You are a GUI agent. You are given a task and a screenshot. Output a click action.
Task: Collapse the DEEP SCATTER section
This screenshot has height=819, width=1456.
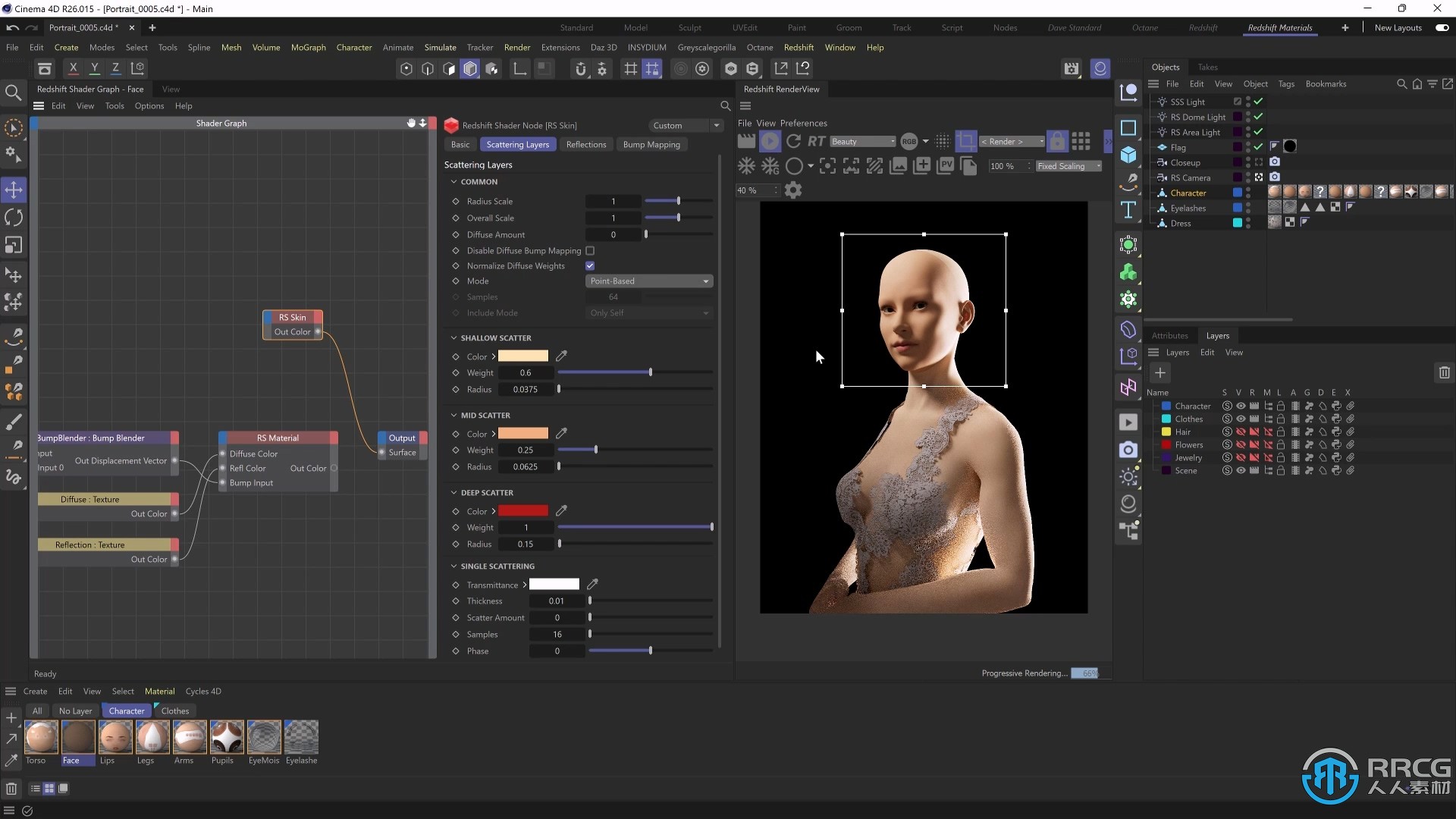tap(453, 493)
